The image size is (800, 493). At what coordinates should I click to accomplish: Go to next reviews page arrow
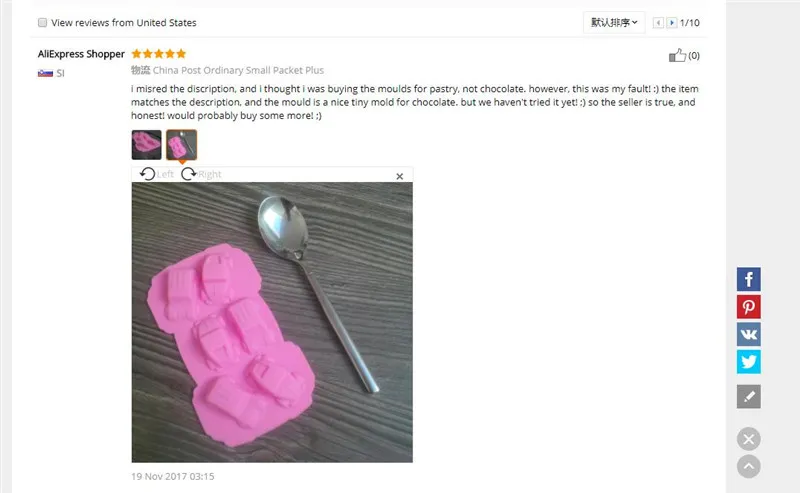pos(671,22)
